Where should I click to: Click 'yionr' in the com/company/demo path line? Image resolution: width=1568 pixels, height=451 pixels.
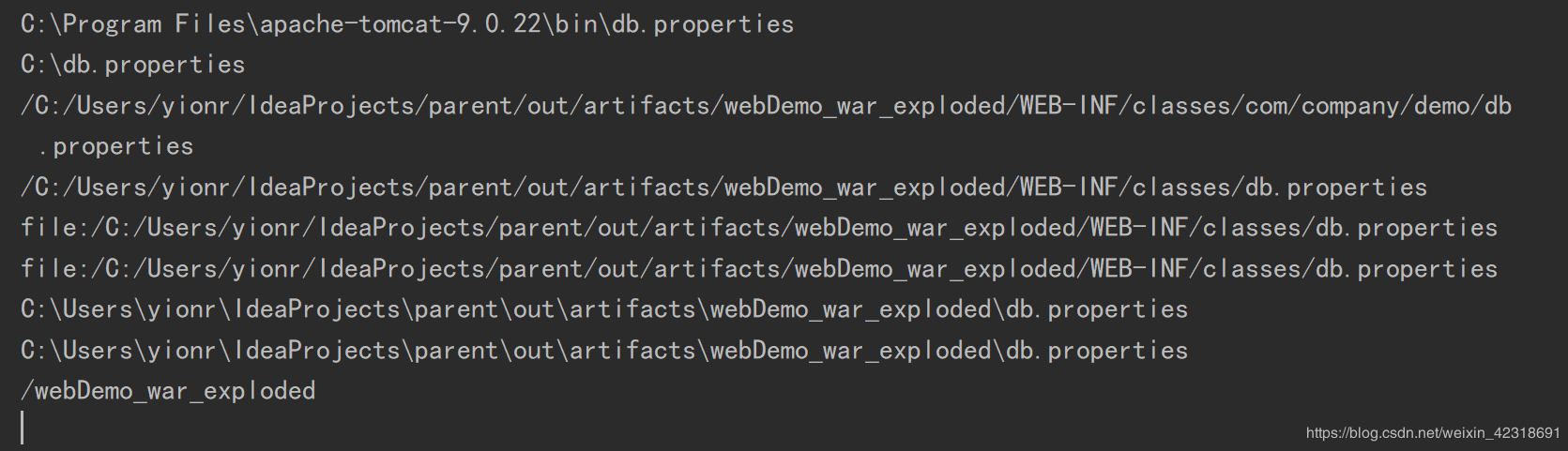click(x=196, y=106)
